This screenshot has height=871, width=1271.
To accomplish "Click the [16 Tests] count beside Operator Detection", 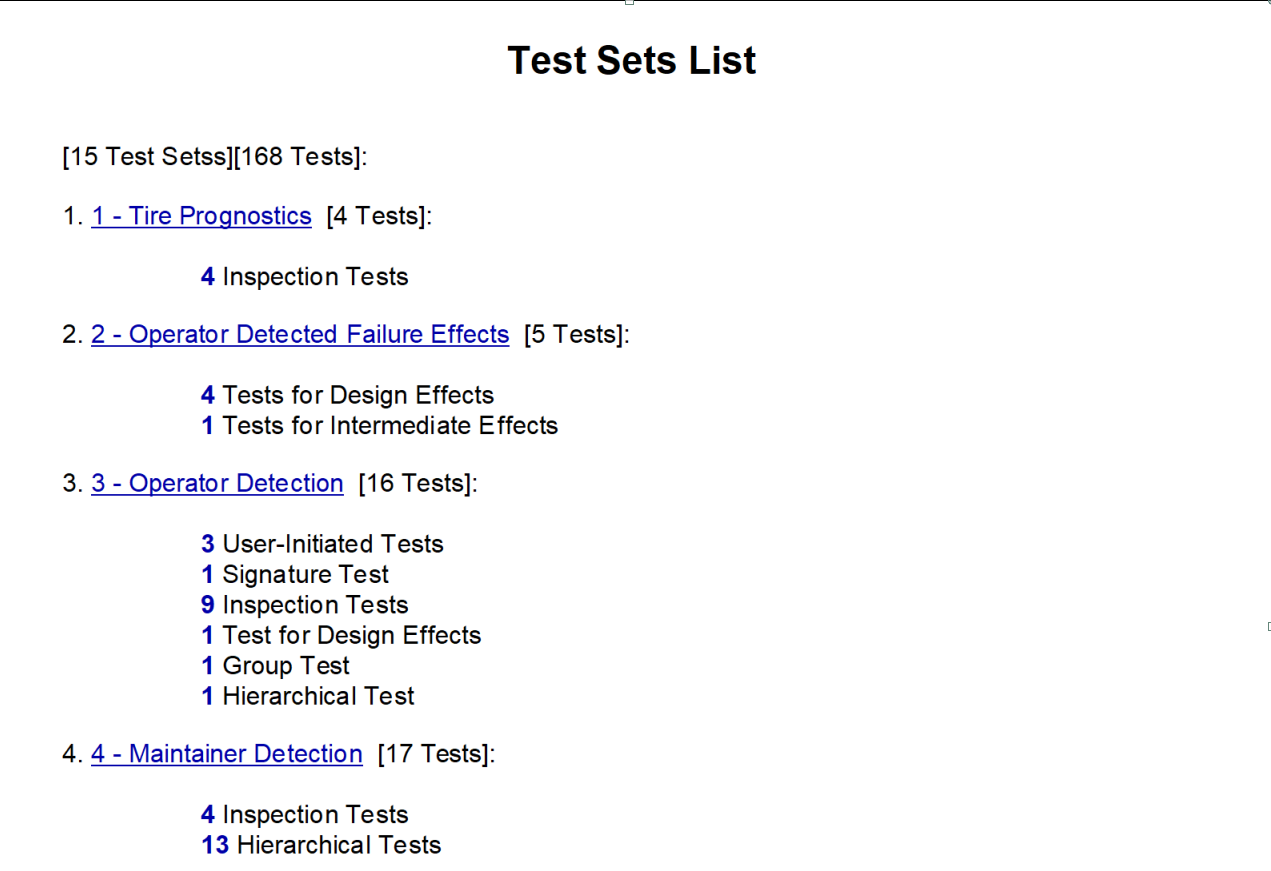I will click(x=418, y=483).
